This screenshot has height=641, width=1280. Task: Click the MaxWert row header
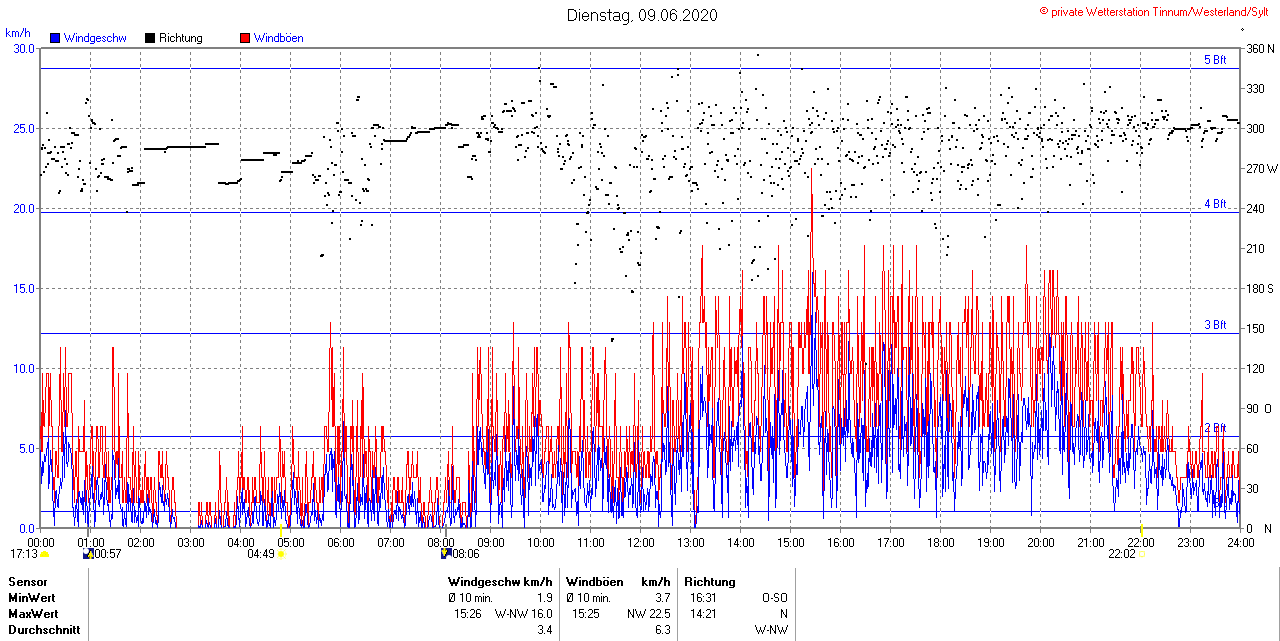[33, 613]
